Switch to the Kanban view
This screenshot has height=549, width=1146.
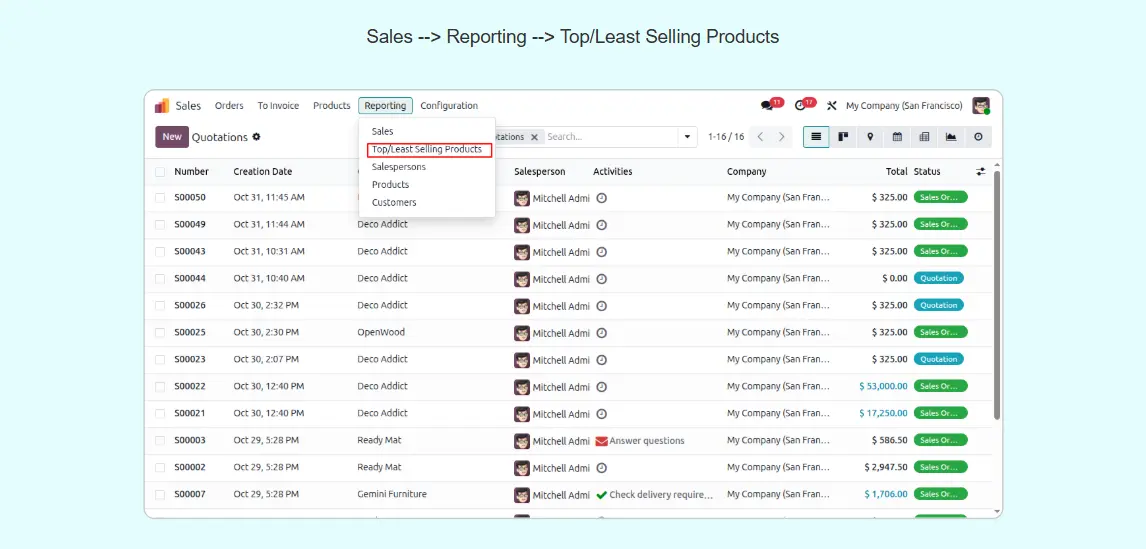click(843, 137)
